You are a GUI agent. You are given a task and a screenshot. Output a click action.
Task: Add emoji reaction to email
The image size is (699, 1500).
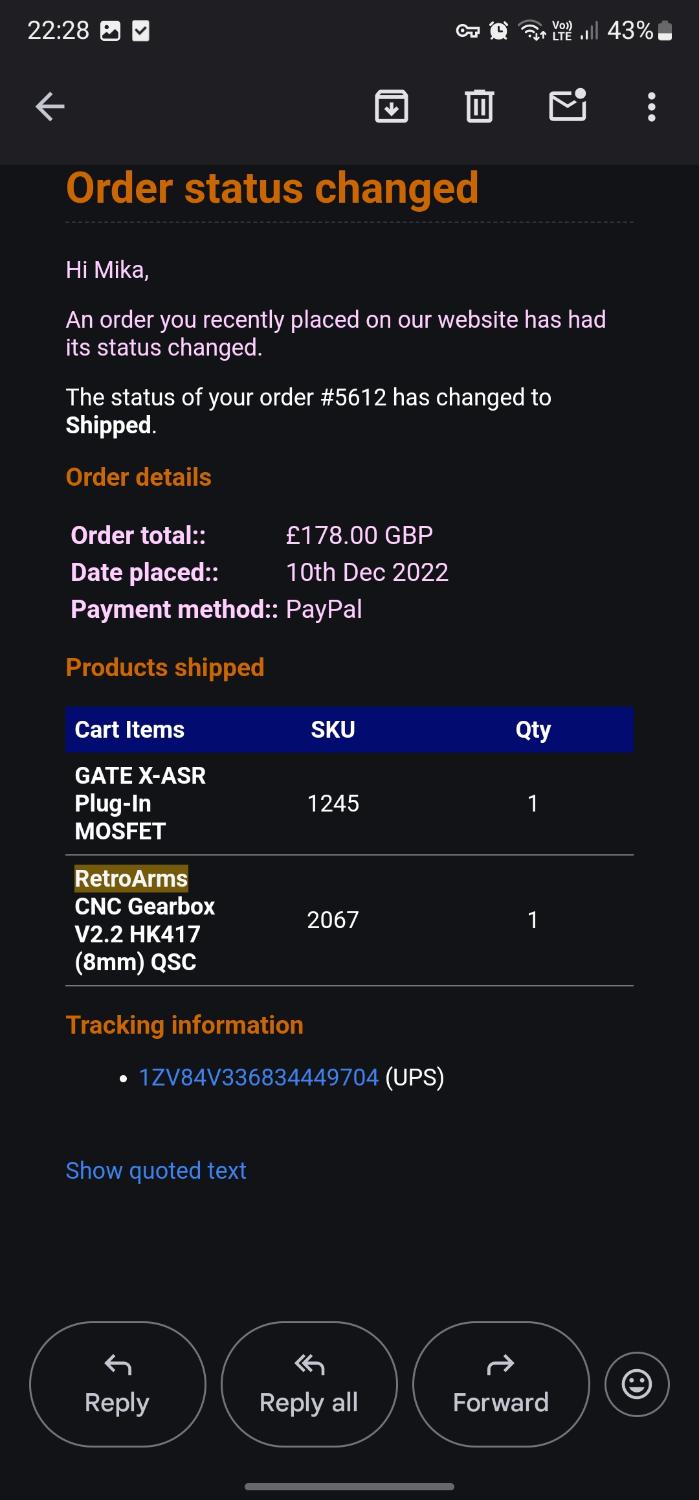point(636,1384)
